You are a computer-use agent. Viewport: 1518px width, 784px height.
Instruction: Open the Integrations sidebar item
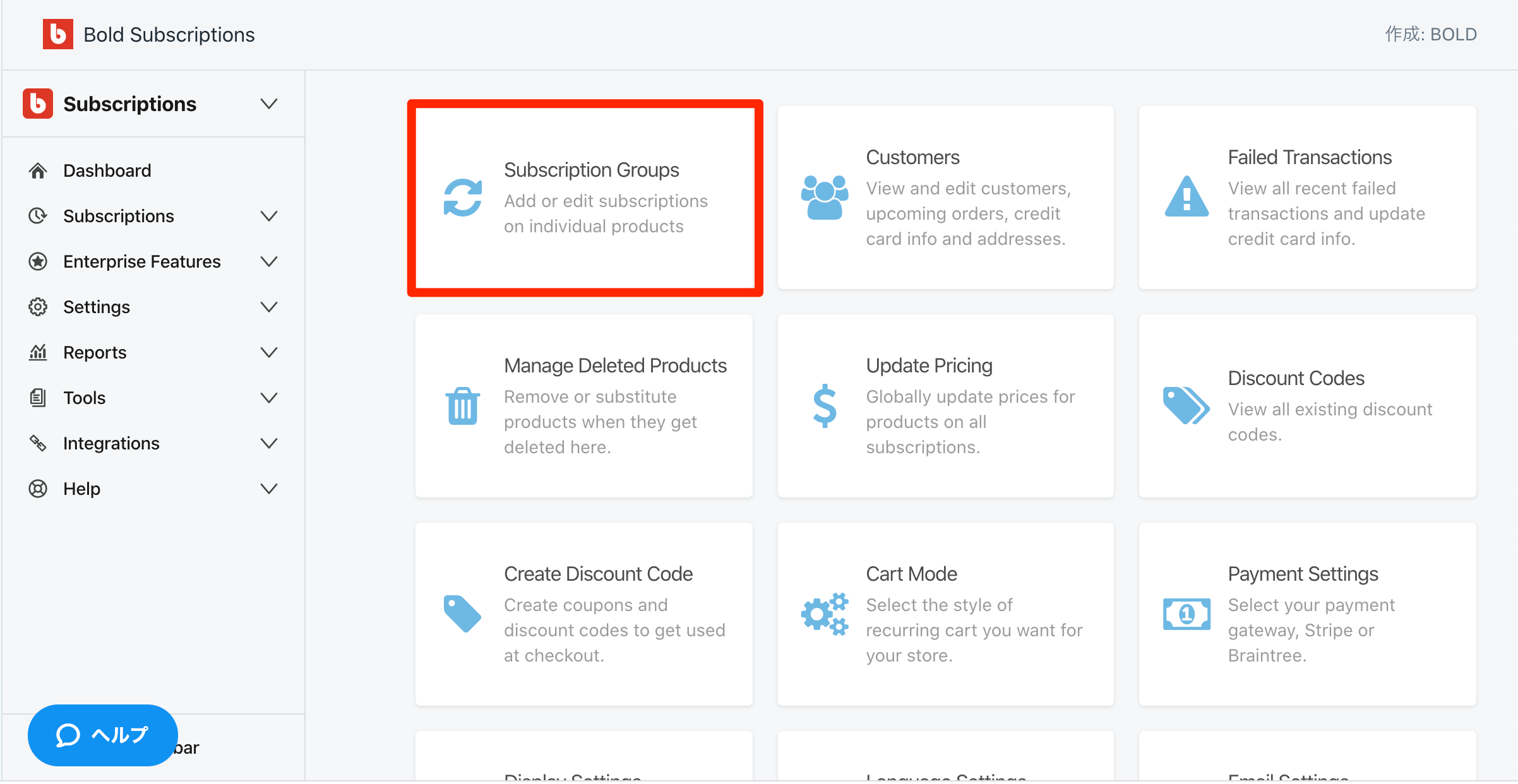(x=111, y=443)
